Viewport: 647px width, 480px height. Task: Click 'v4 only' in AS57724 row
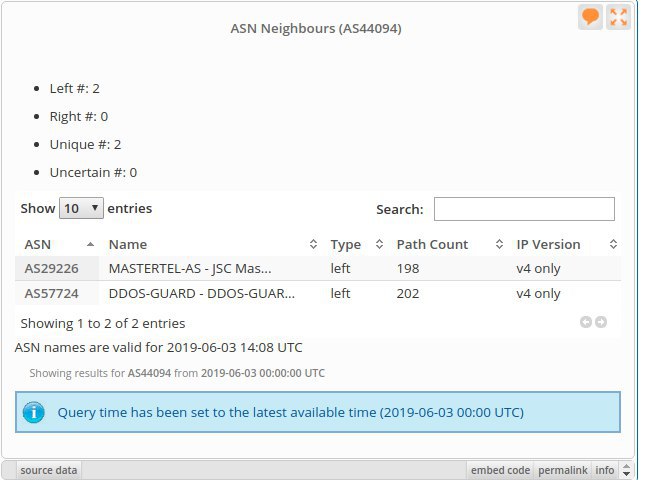pos(538,293)
